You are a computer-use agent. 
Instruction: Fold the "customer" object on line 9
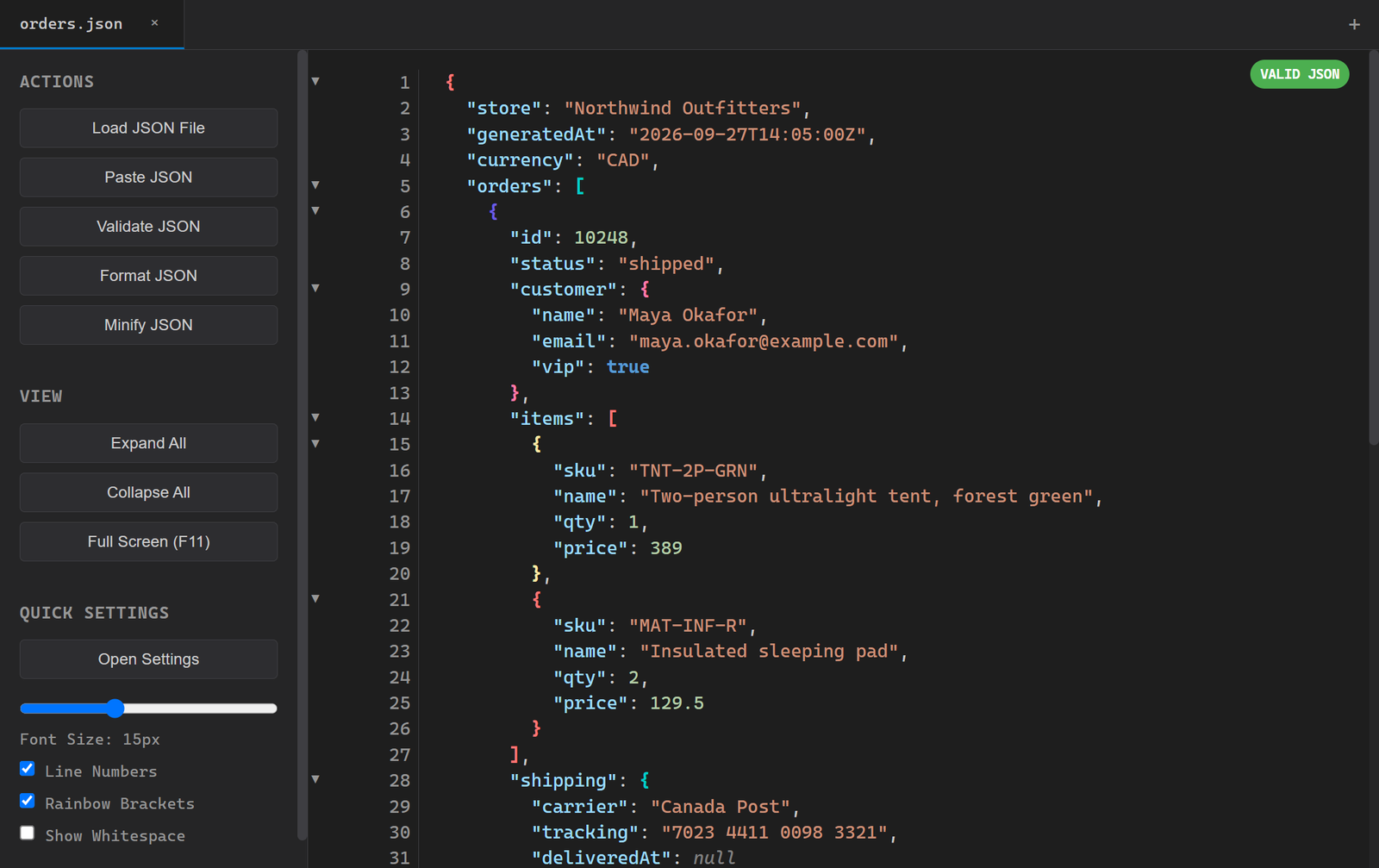click(x=315, y=288)
